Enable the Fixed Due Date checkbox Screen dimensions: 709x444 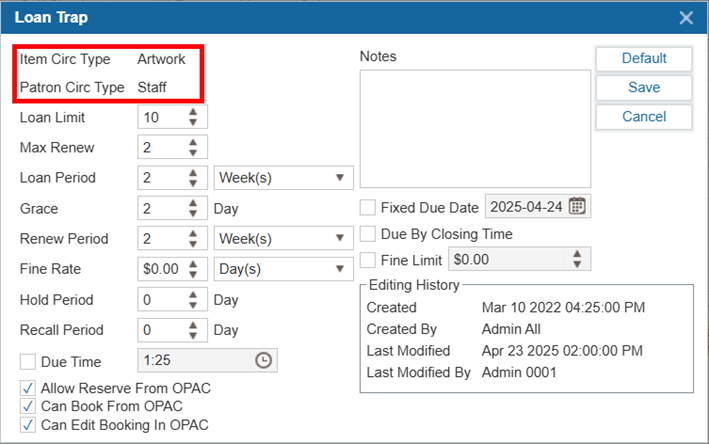tap(368, 208)
